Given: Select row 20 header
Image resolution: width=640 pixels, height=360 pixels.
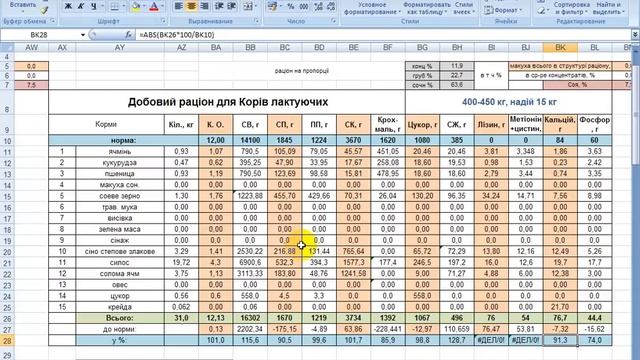Looking at the screenshot, I should [7, 251].
